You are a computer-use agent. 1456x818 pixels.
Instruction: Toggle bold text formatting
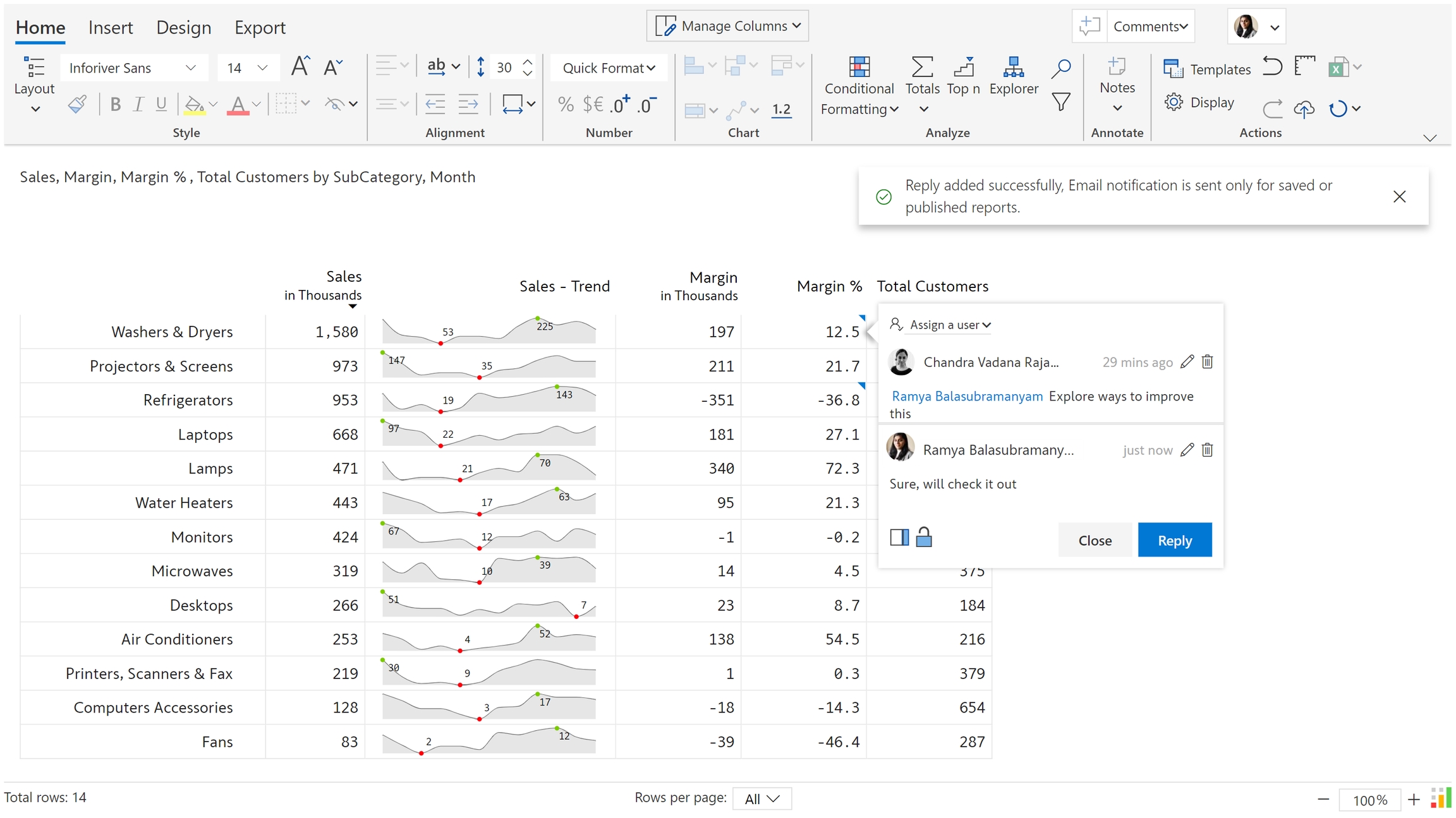(115, 104)
